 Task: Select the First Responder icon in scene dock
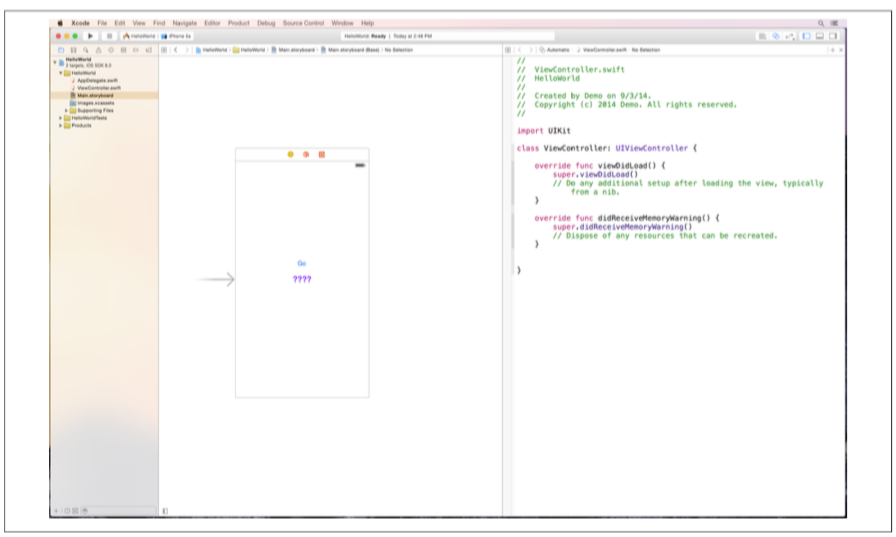[305, 154]
